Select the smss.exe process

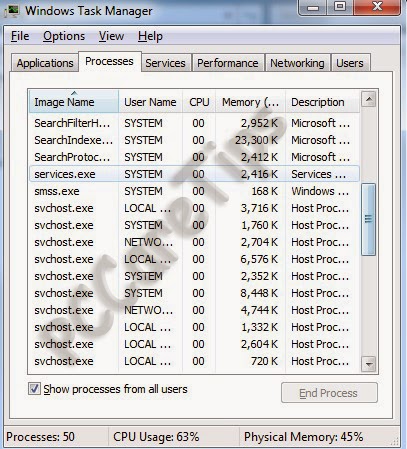194,191
